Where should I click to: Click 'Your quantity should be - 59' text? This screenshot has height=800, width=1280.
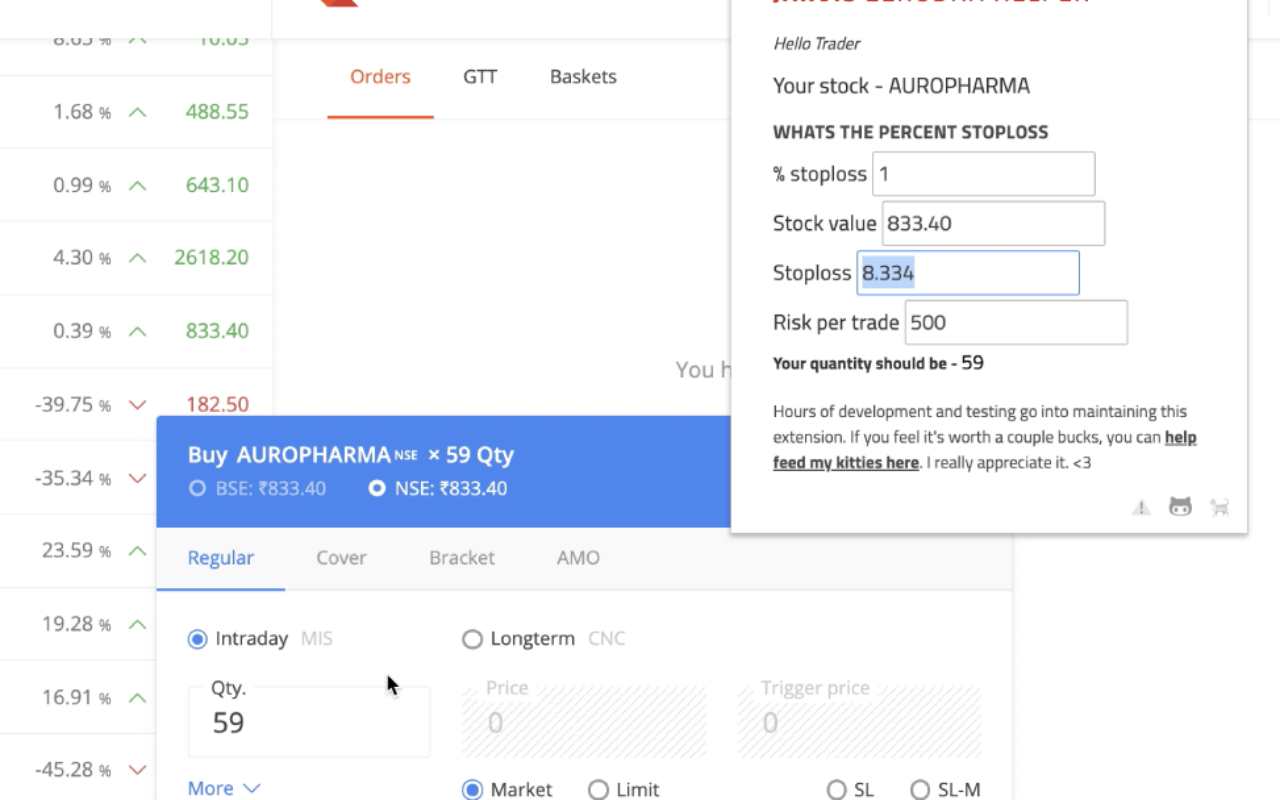(x=878, y=363)
